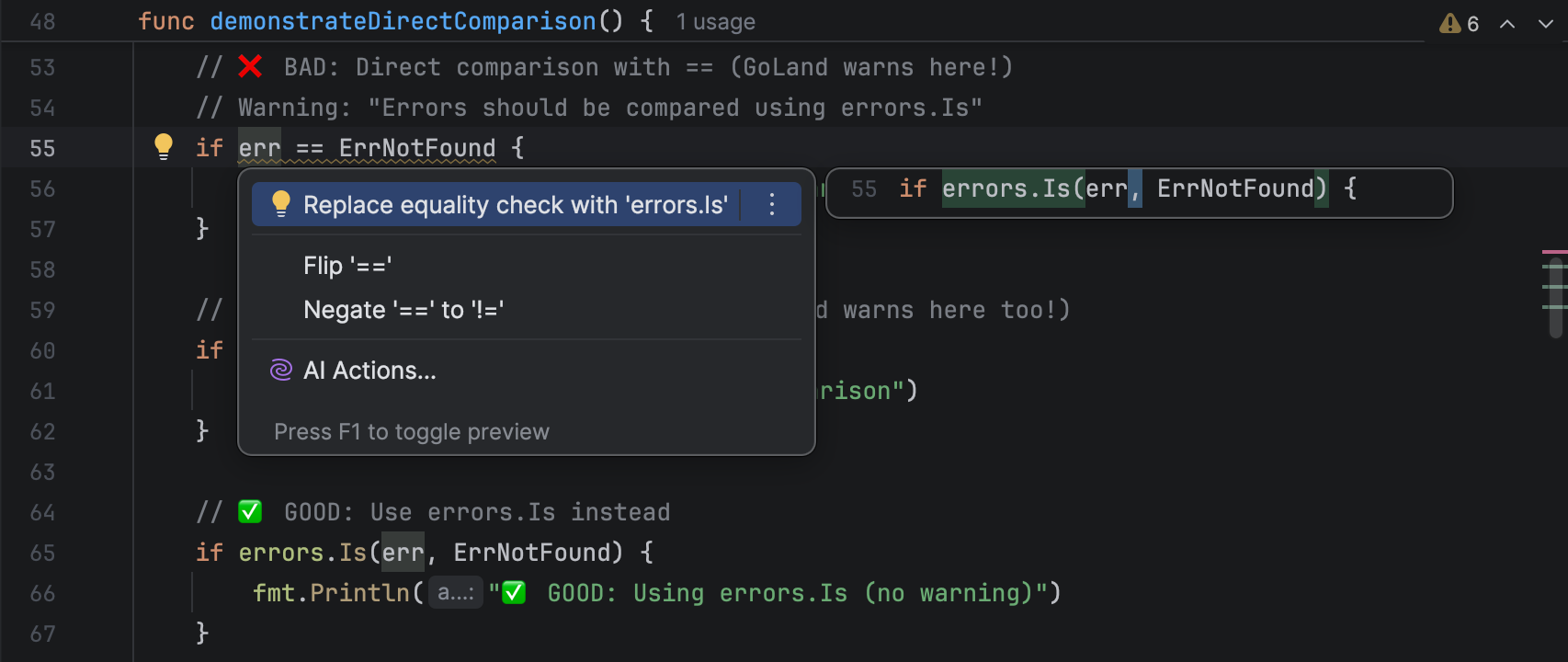The image size is (1568, 662).
Task: Choose Negate '==' to '!=' action
Action: [x=403, y=310]
